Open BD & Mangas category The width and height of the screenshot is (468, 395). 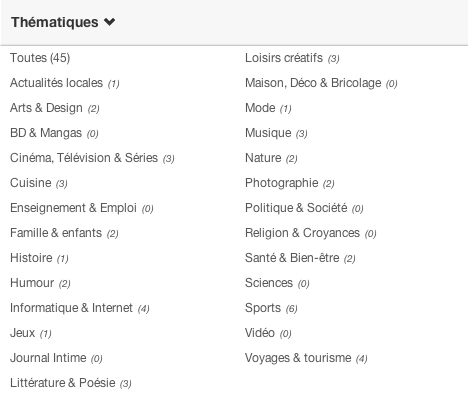[x=46, y=133]
